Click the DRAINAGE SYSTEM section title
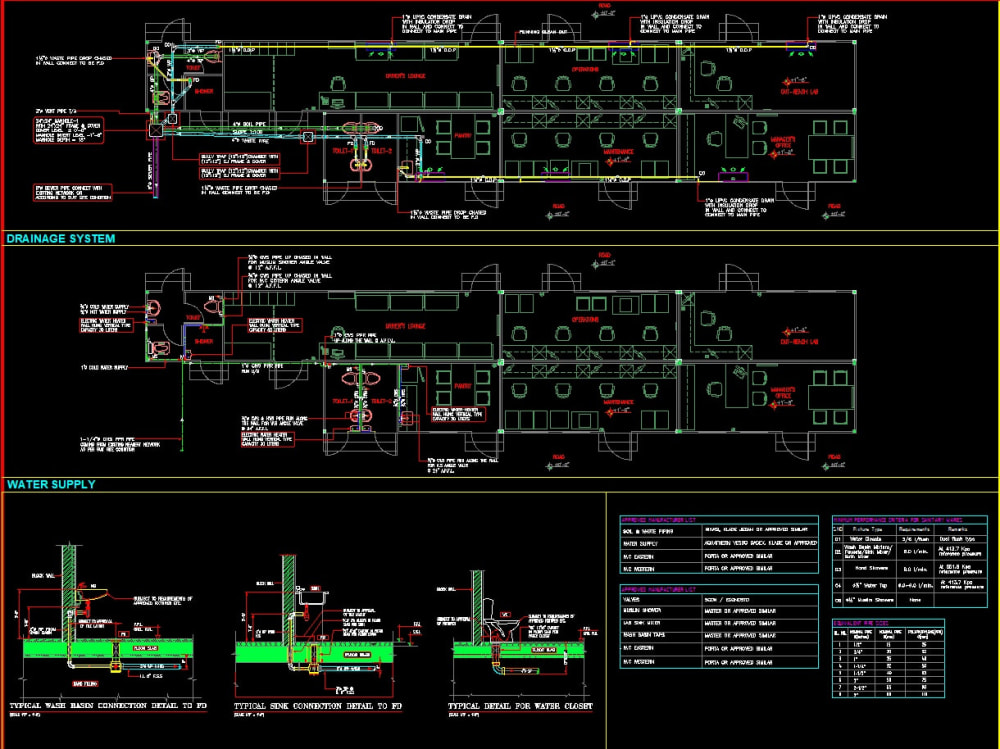Viewport: 1000px width, 749px height. coord(61,239)
